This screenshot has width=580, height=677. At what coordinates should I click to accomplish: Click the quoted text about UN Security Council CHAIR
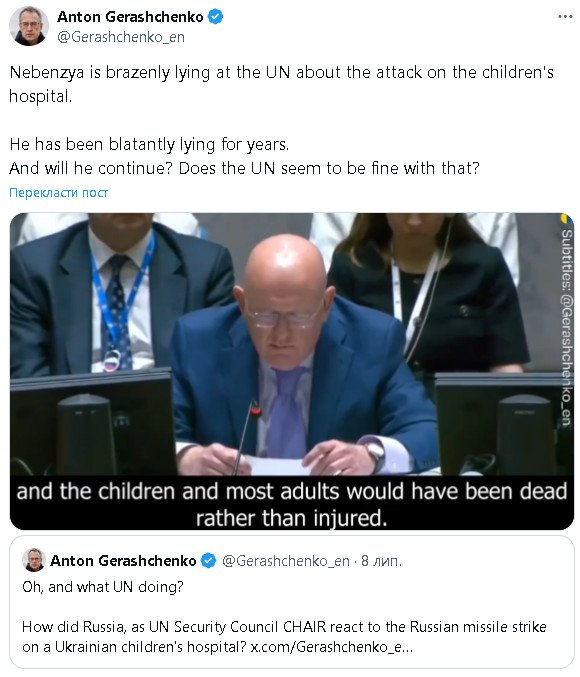(x=284, y=637)
